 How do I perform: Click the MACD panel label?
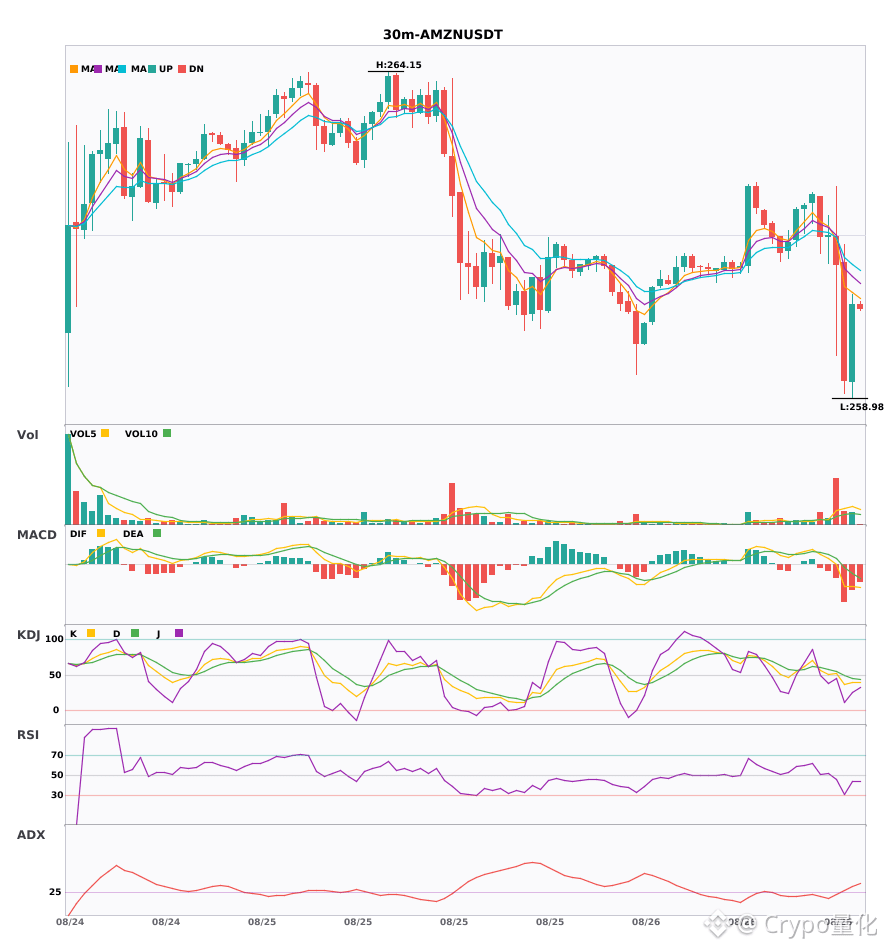coord(36,534)
